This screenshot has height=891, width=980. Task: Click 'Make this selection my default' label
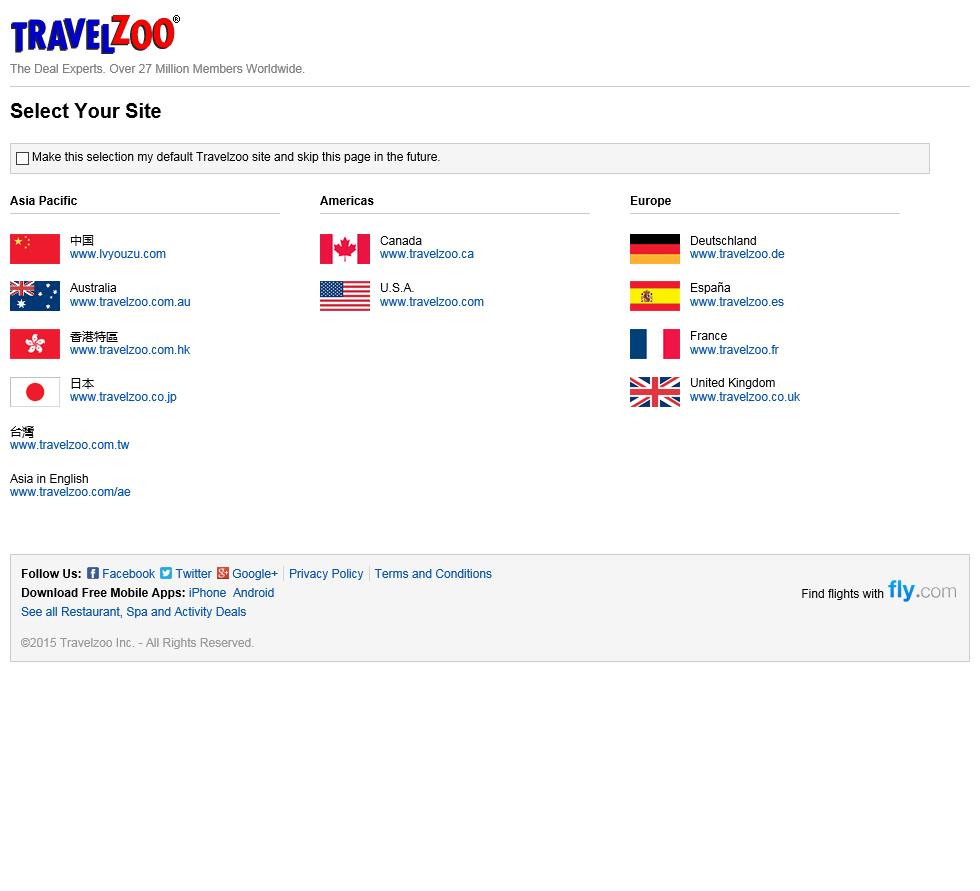coord(236,157)
